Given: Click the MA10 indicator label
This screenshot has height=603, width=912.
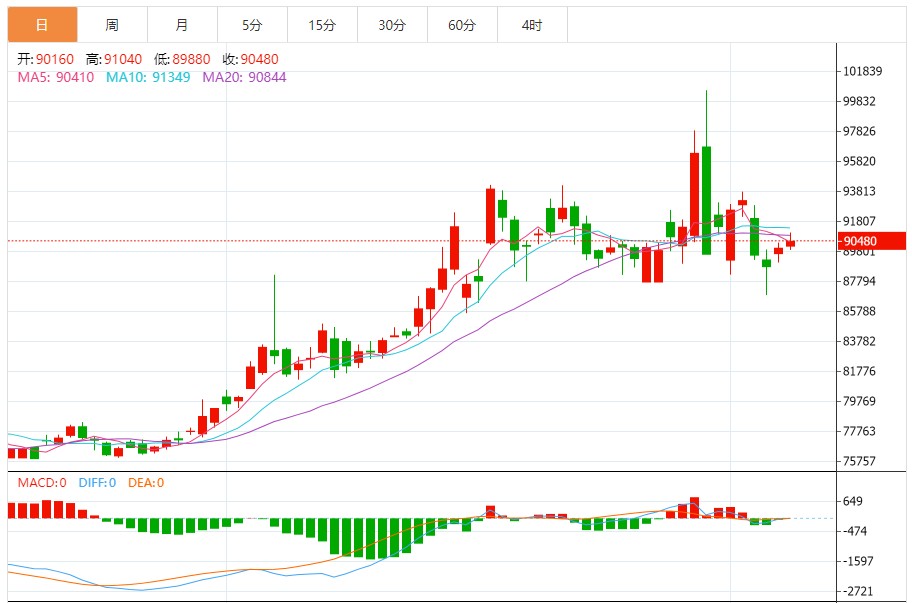Looking at the screenshot, I should pos(148,77).
